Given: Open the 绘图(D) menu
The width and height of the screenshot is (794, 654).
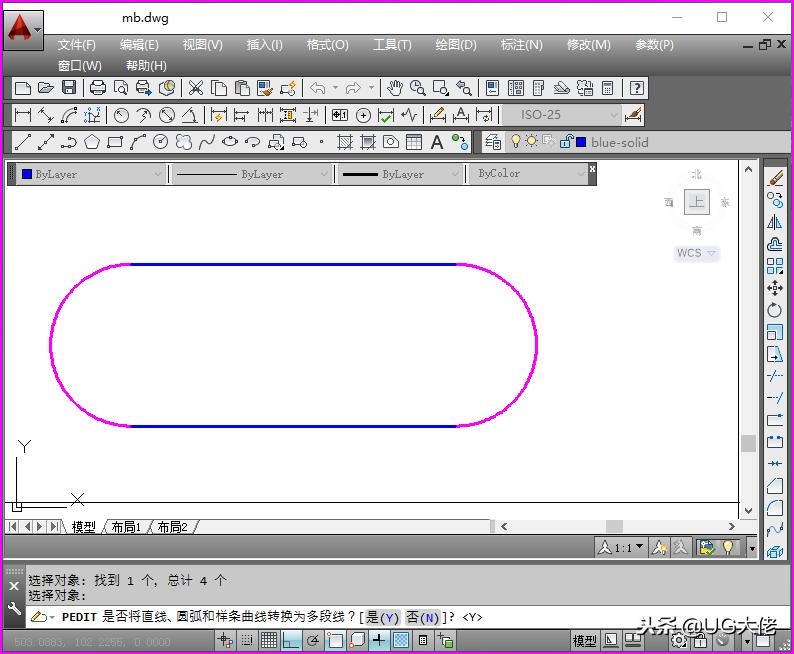Looking at the screenshot, I should tap(456, 45).
